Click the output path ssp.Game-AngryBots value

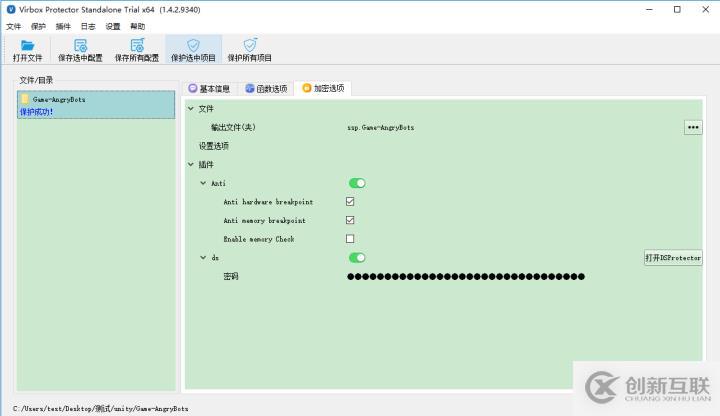point(381,128)
